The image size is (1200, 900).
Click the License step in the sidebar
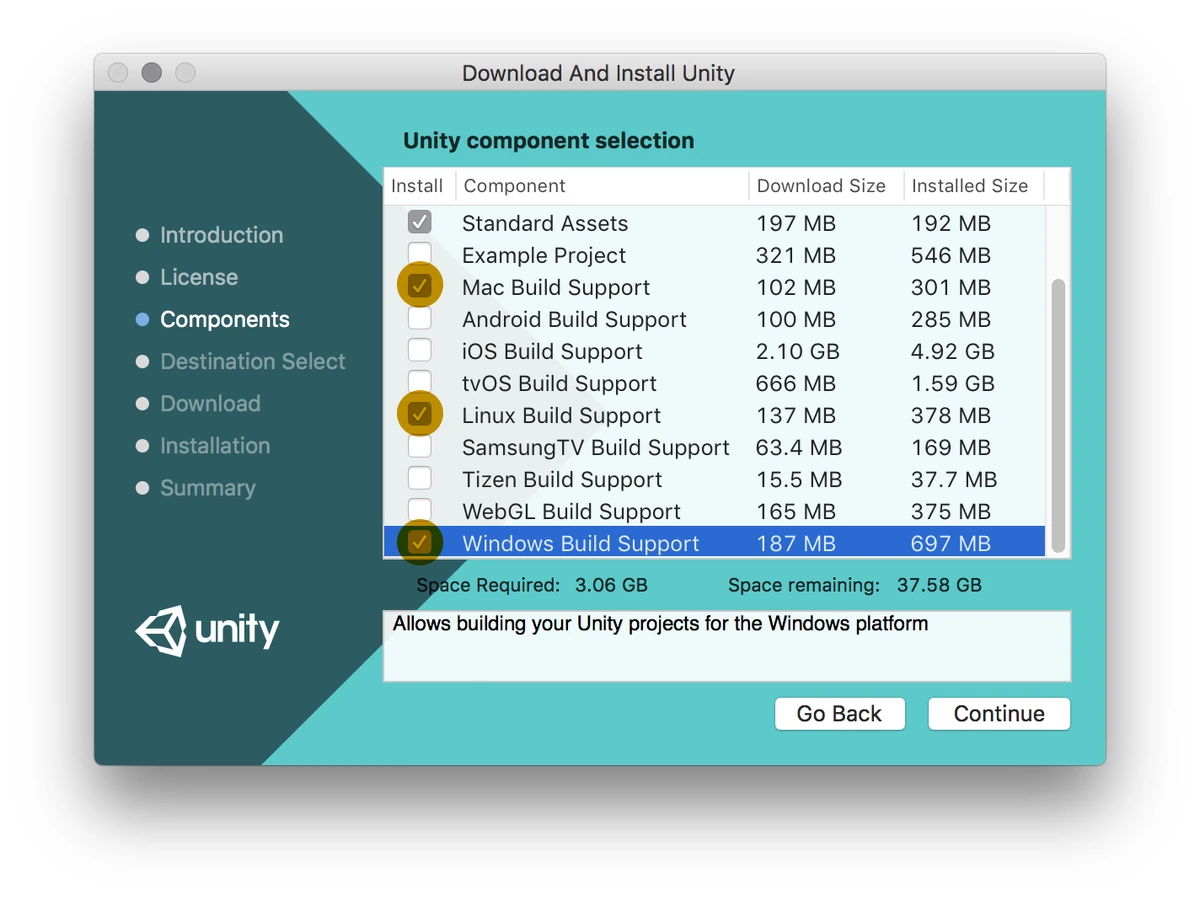coord(197,277)
